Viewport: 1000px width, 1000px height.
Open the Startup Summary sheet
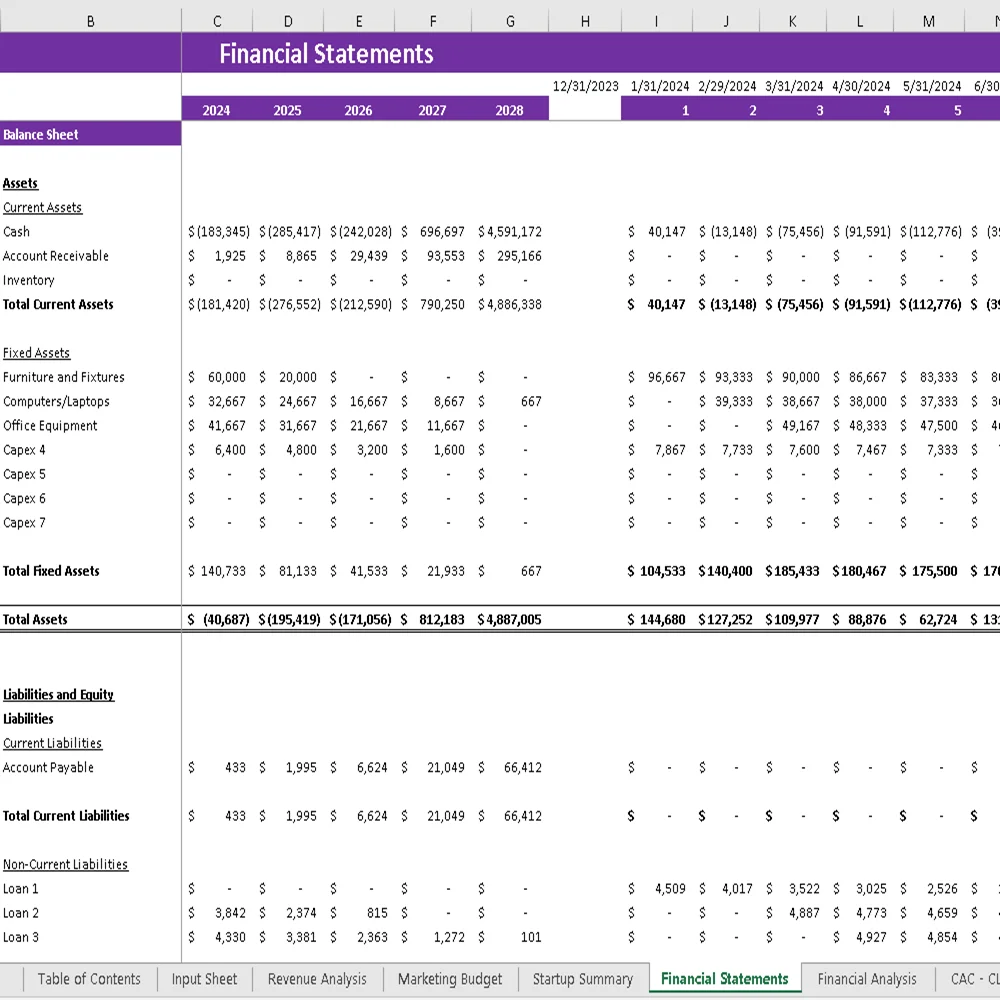coord(583,980)
